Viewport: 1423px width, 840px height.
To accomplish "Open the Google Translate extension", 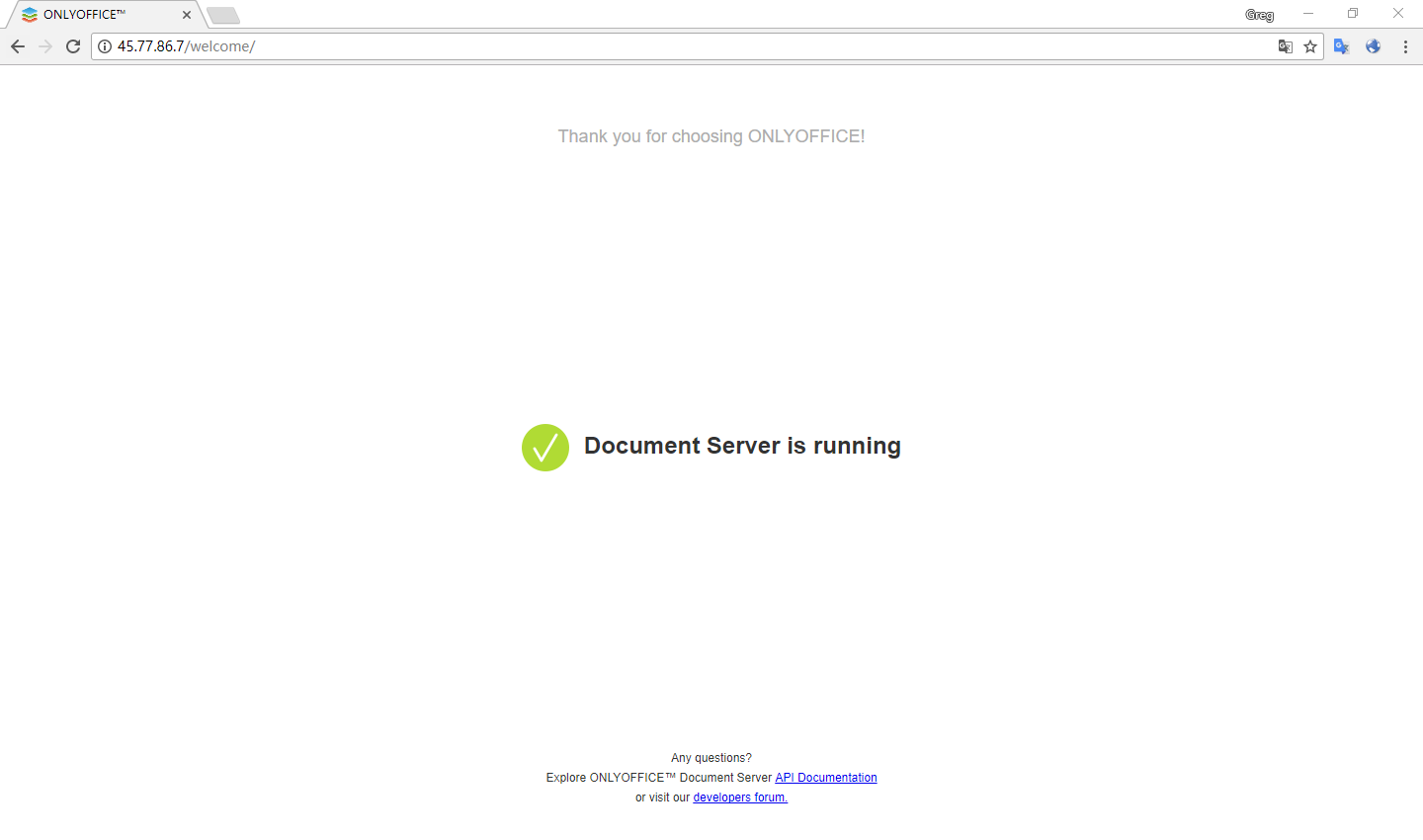I will [1342, 46].
